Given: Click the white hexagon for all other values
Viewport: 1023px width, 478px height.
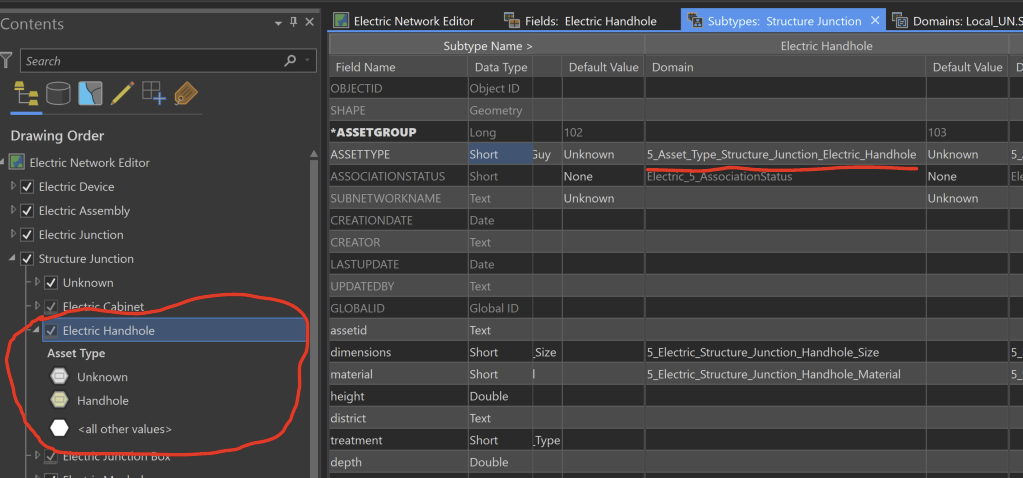Looking at the screenshot, I should pos(59,428).
